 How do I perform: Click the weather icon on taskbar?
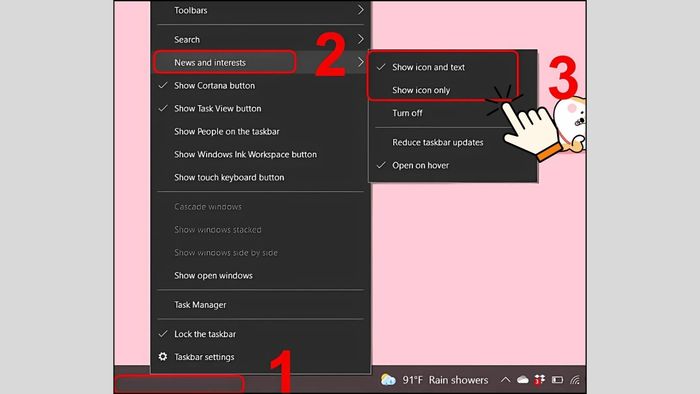(x=388, y=380)
